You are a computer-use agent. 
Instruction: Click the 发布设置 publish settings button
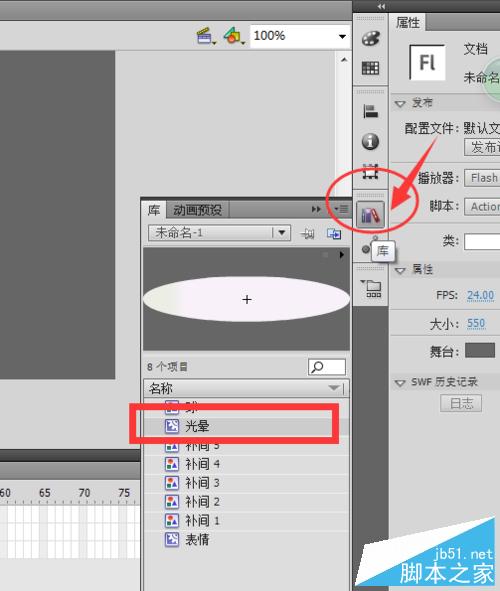tap(482, 147)
